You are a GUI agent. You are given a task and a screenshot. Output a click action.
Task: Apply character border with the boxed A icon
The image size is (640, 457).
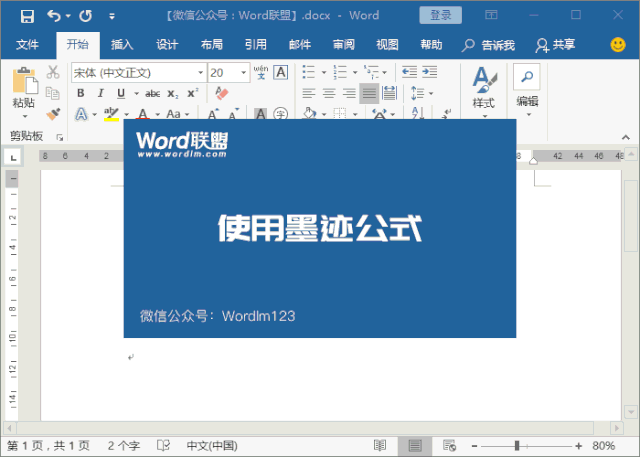tap(281, 72)
